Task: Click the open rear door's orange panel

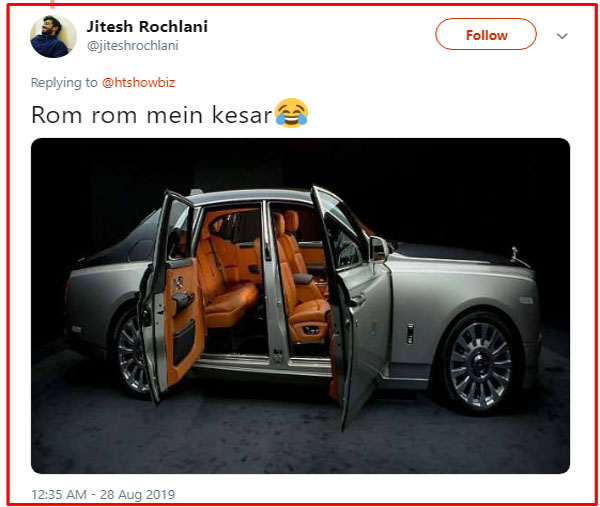Action: coord(183,318)
